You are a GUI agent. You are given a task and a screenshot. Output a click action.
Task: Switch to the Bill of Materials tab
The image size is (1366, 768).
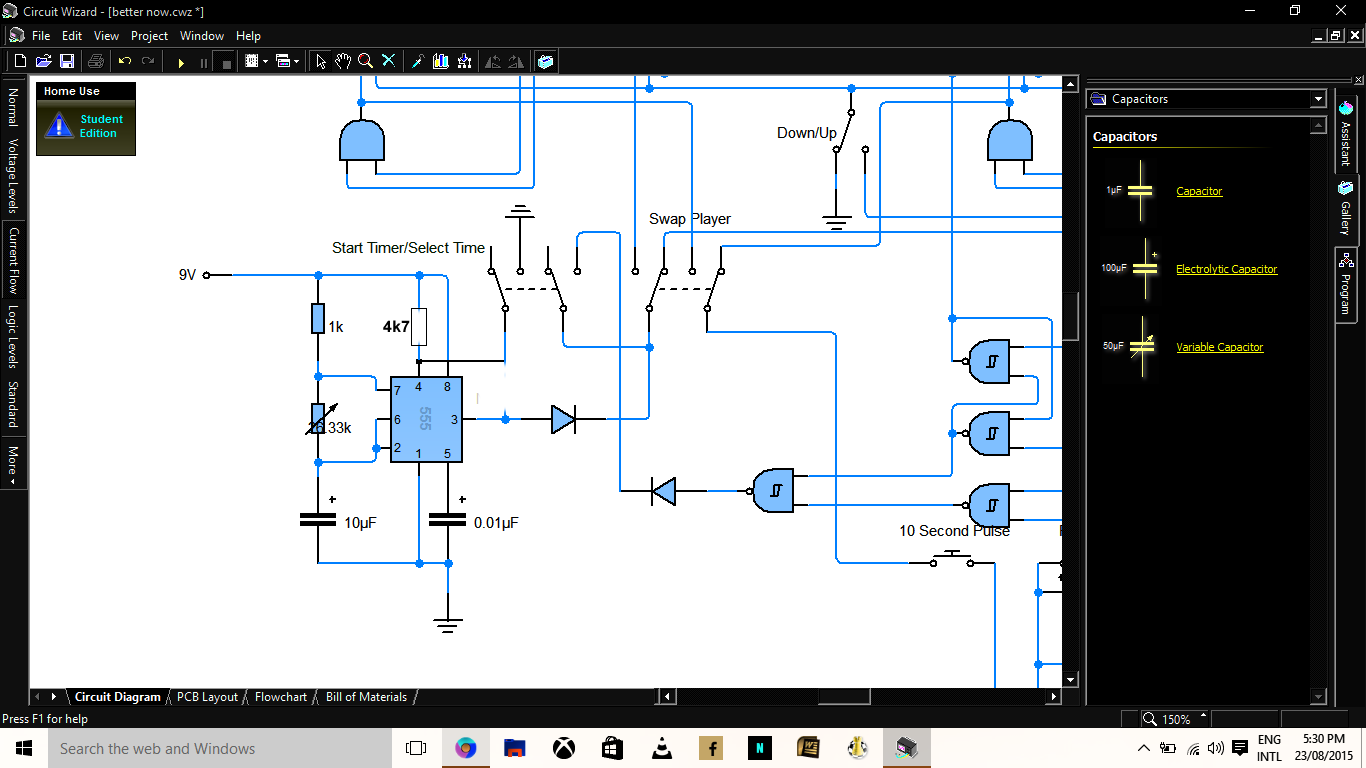366,697
